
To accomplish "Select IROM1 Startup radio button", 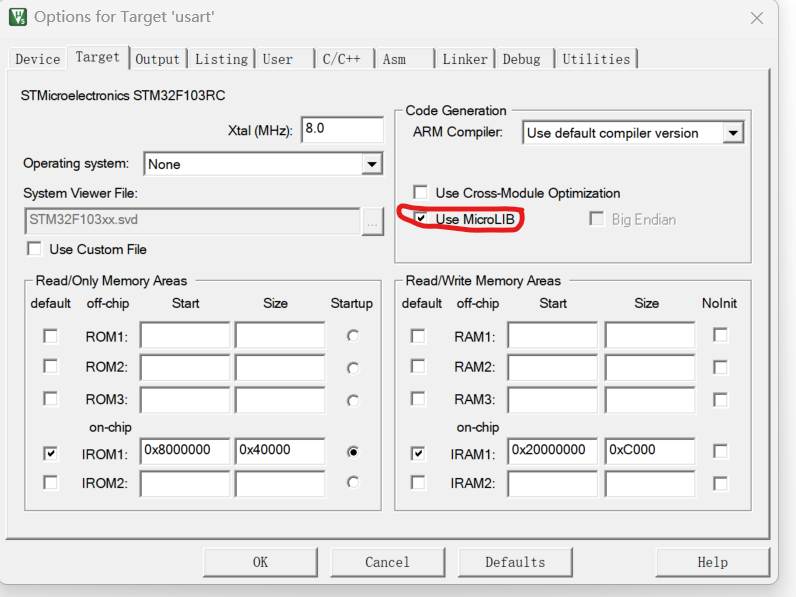I will coord(353,452).
